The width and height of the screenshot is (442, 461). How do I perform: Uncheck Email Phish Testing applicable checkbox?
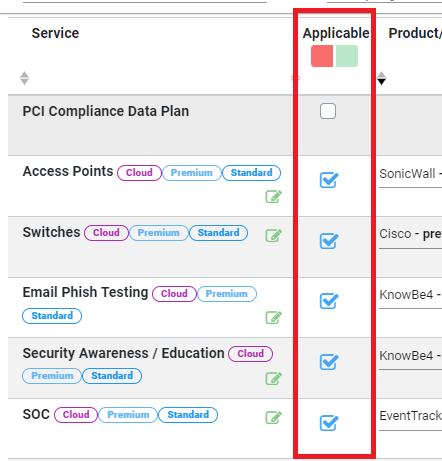tap(329, 301)
